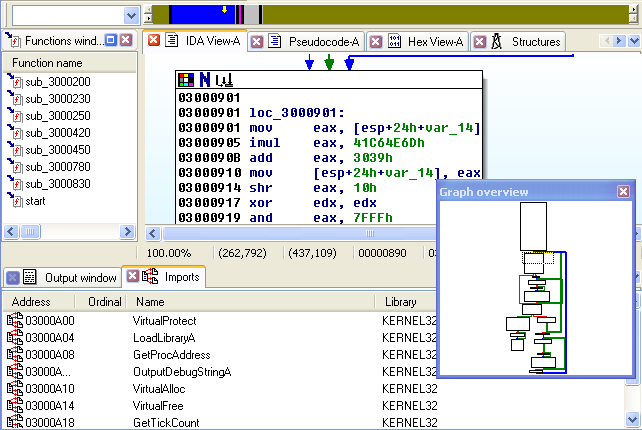Close the Imports tab

[132, 277]
